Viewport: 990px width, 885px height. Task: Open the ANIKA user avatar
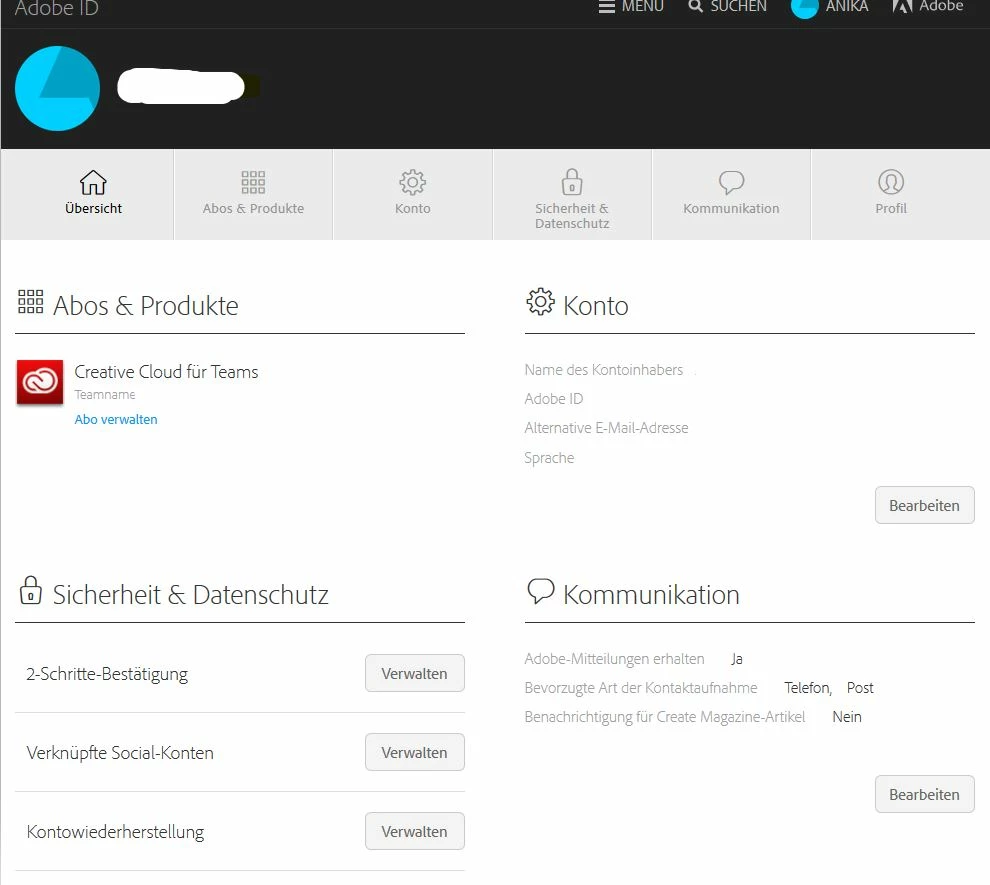coord(804,8)
